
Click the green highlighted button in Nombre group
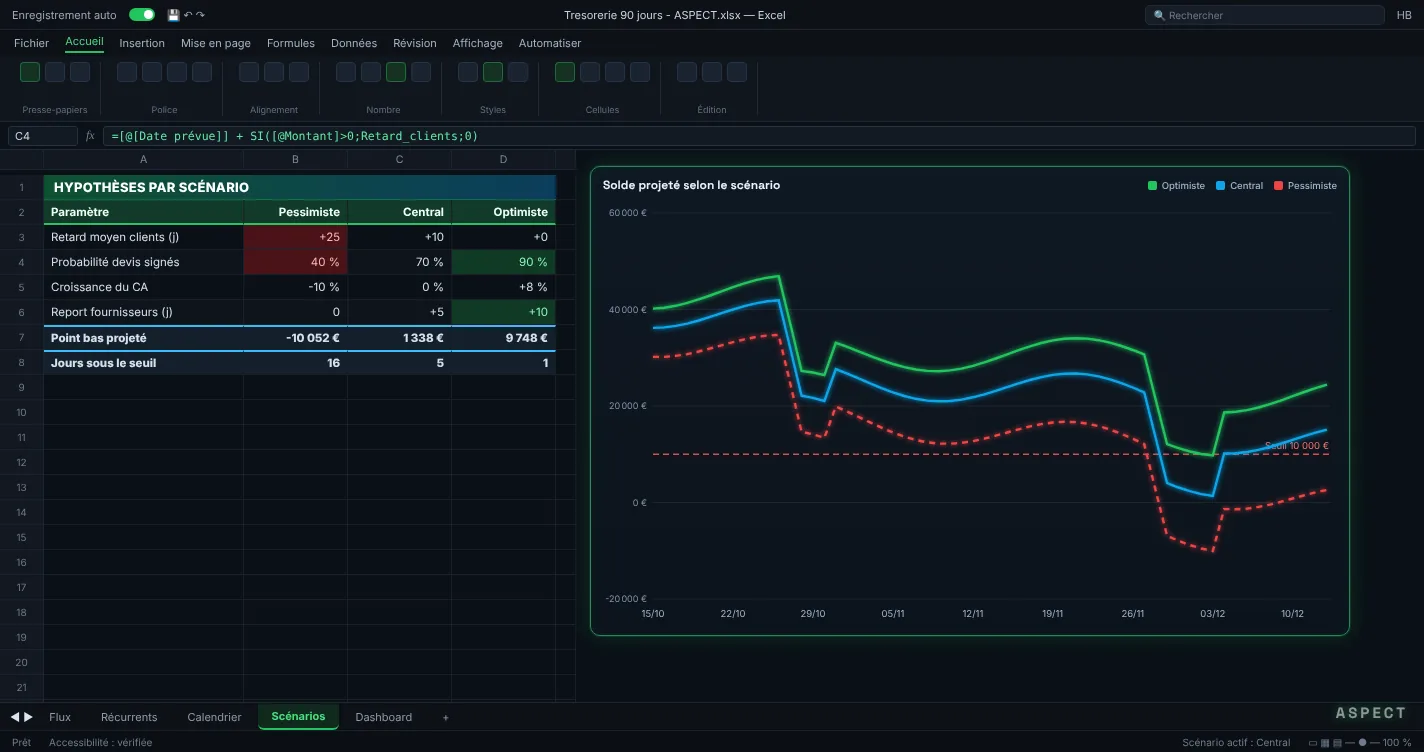click(396, 72)
